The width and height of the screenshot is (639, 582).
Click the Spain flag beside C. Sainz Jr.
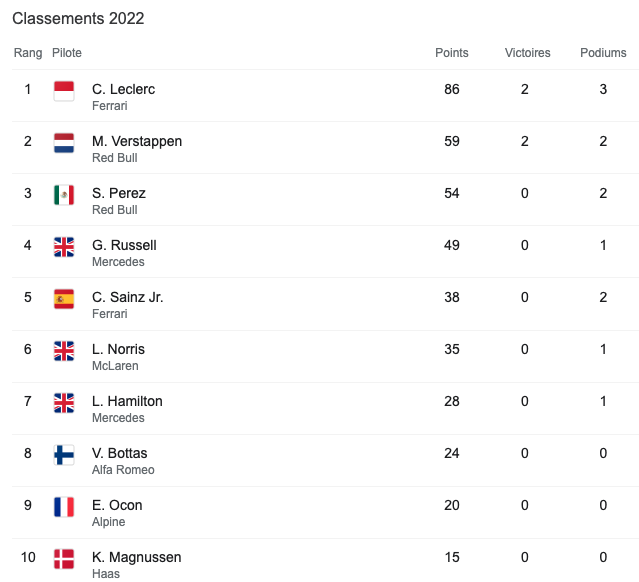[64, 299]
